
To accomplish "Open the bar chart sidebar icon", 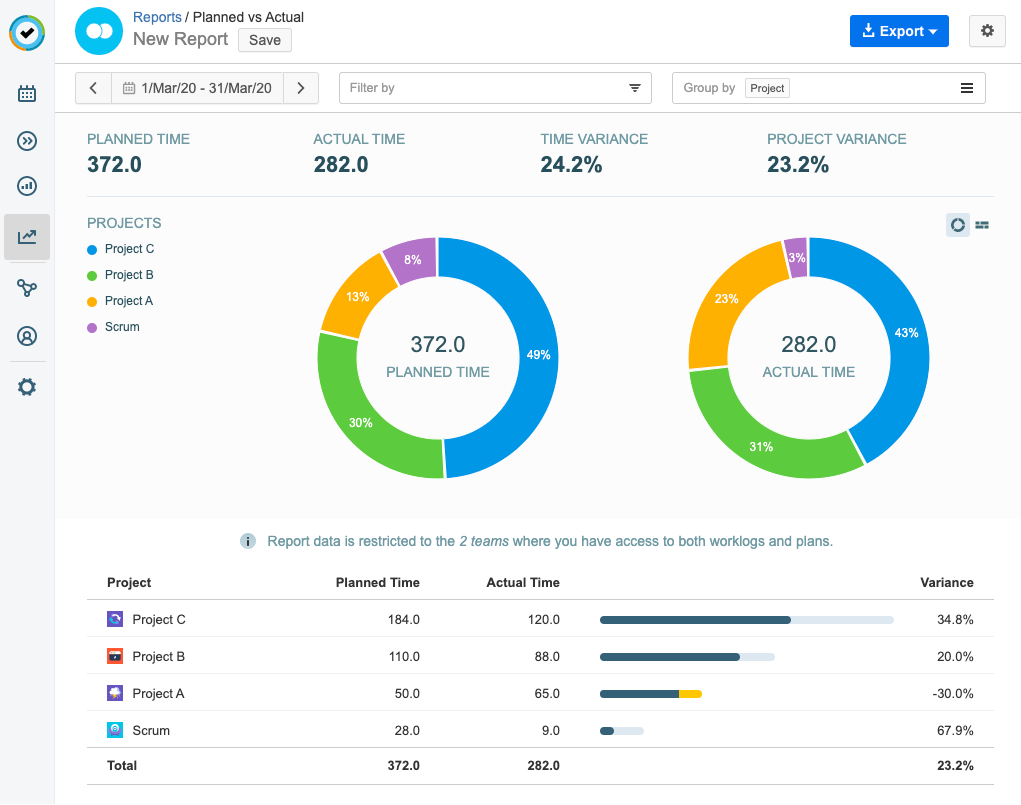I will [x=27, y=187].
